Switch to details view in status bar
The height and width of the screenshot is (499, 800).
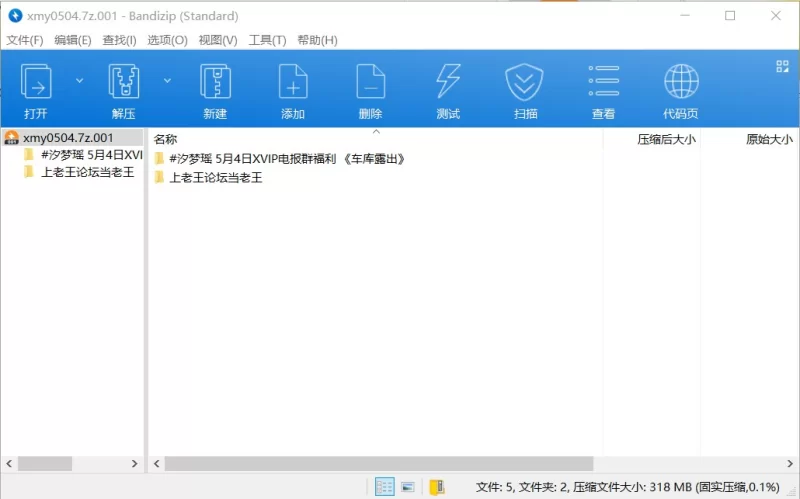pyautogui.click(x=384, y=487)
